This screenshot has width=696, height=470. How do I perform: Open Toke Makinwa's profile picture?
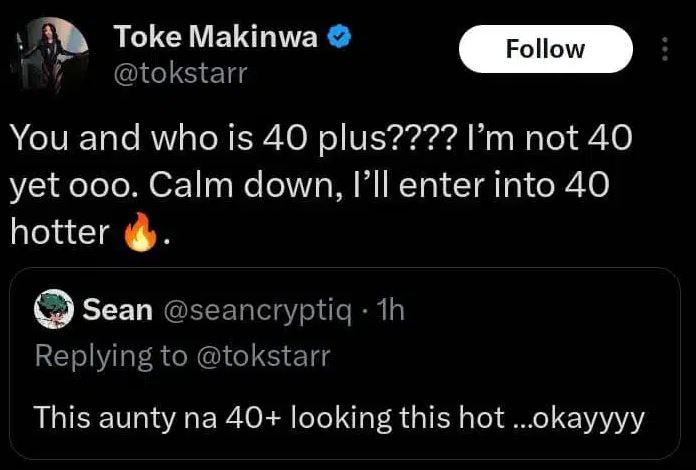coord(50,56)
